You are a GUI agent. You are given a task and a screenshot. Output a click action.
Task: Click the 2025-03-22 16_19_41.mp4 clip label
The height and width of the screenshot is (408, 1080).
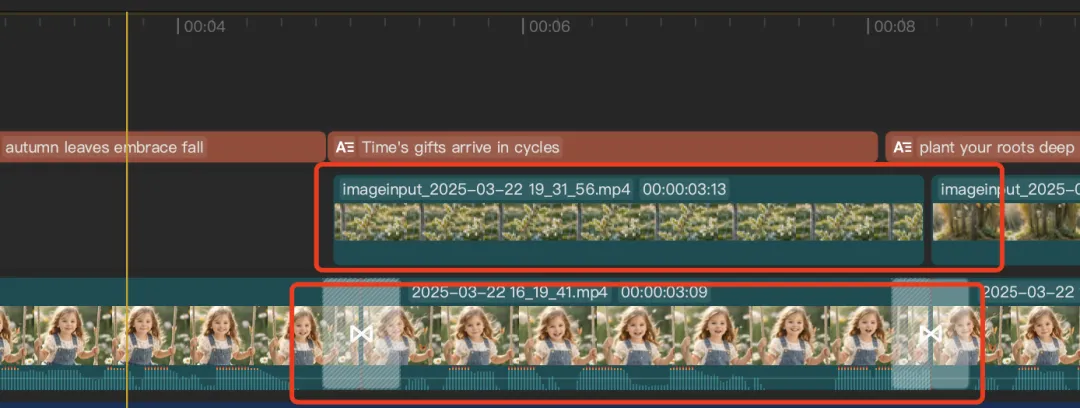tap(510, 292)
